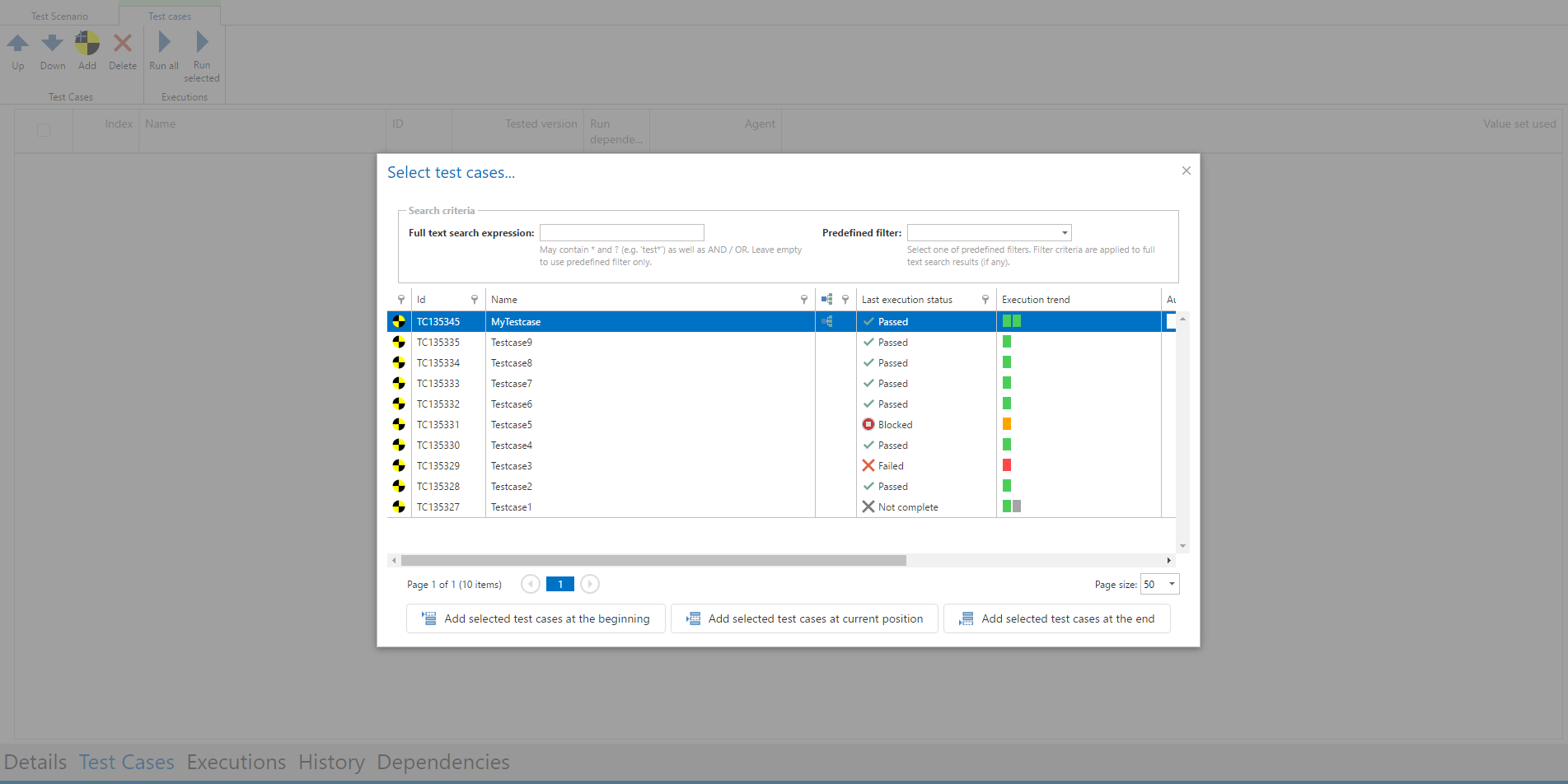Viewport: 1568px width, 784px height.
Task: Focus the full text search expression field
Action: click(x=622, y=233)
